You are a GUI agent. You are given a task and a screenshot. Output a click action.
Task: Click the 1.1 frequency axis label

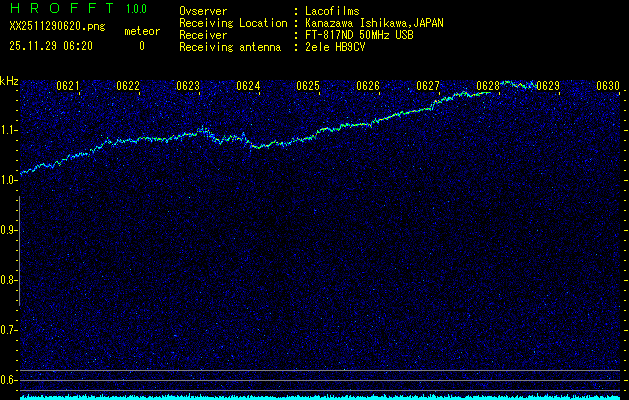click(x=9, y=130)
